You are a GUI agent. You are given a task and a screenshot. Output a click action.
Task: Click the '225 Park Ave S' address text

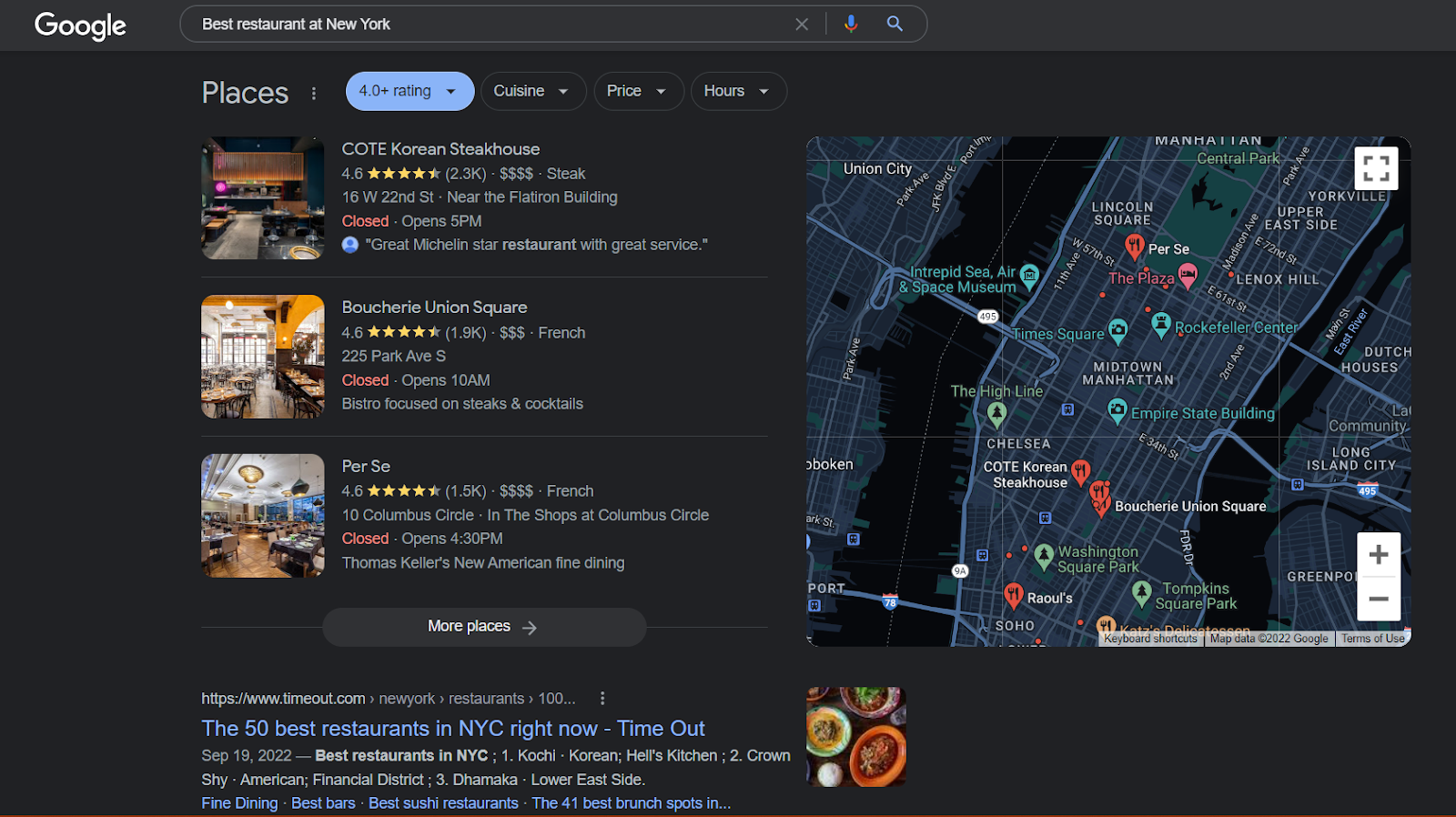[394, 357]
